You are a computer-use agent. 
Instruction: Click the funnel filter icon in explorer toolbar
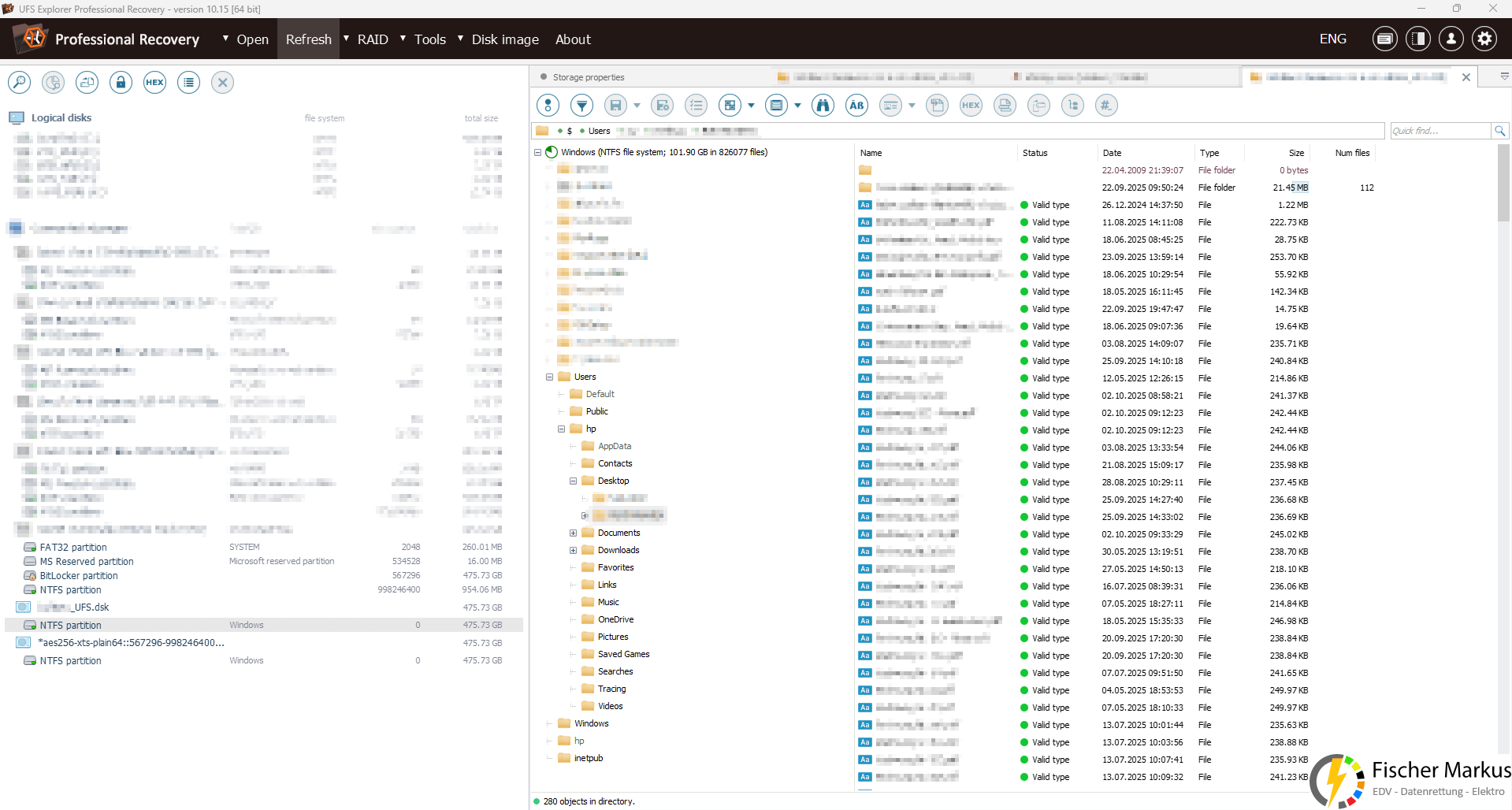coord(581,106)
